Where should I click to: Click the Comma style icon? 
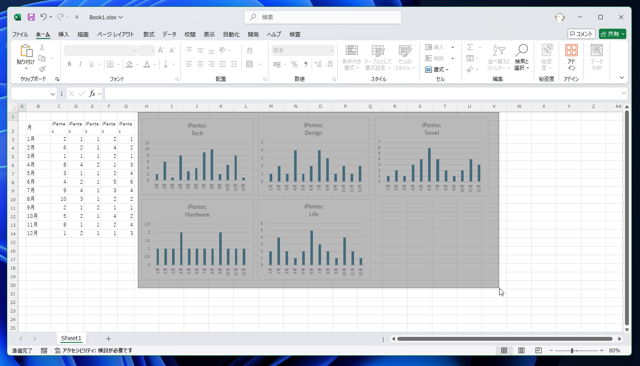(x=305, y=64)
